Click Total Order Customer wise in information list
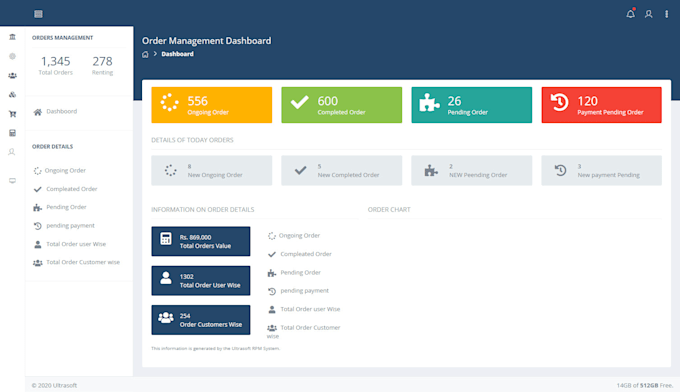Screen dimensions: 680x392 pyautogui.click(x=304, y=332)
